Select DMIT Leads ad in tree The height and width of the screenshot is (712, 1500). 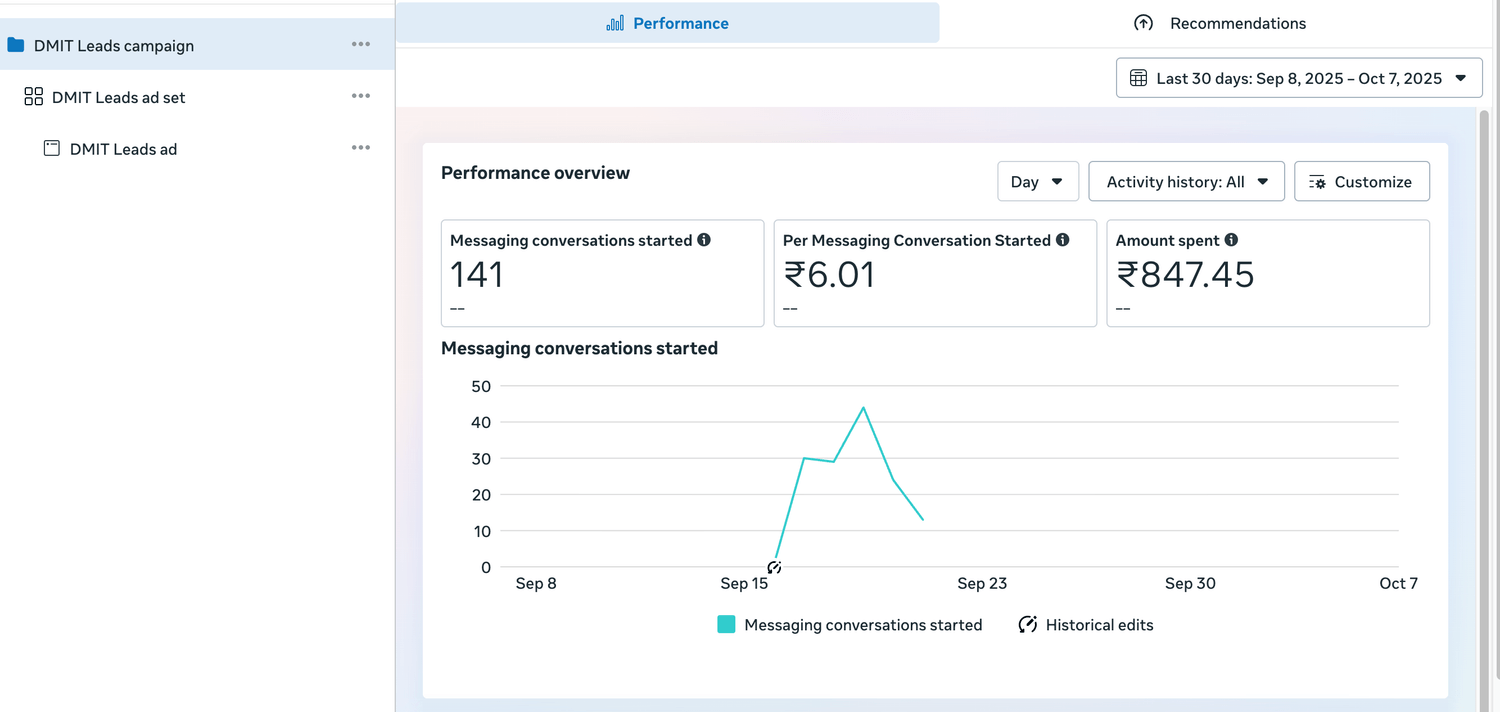tap(123, 149)
